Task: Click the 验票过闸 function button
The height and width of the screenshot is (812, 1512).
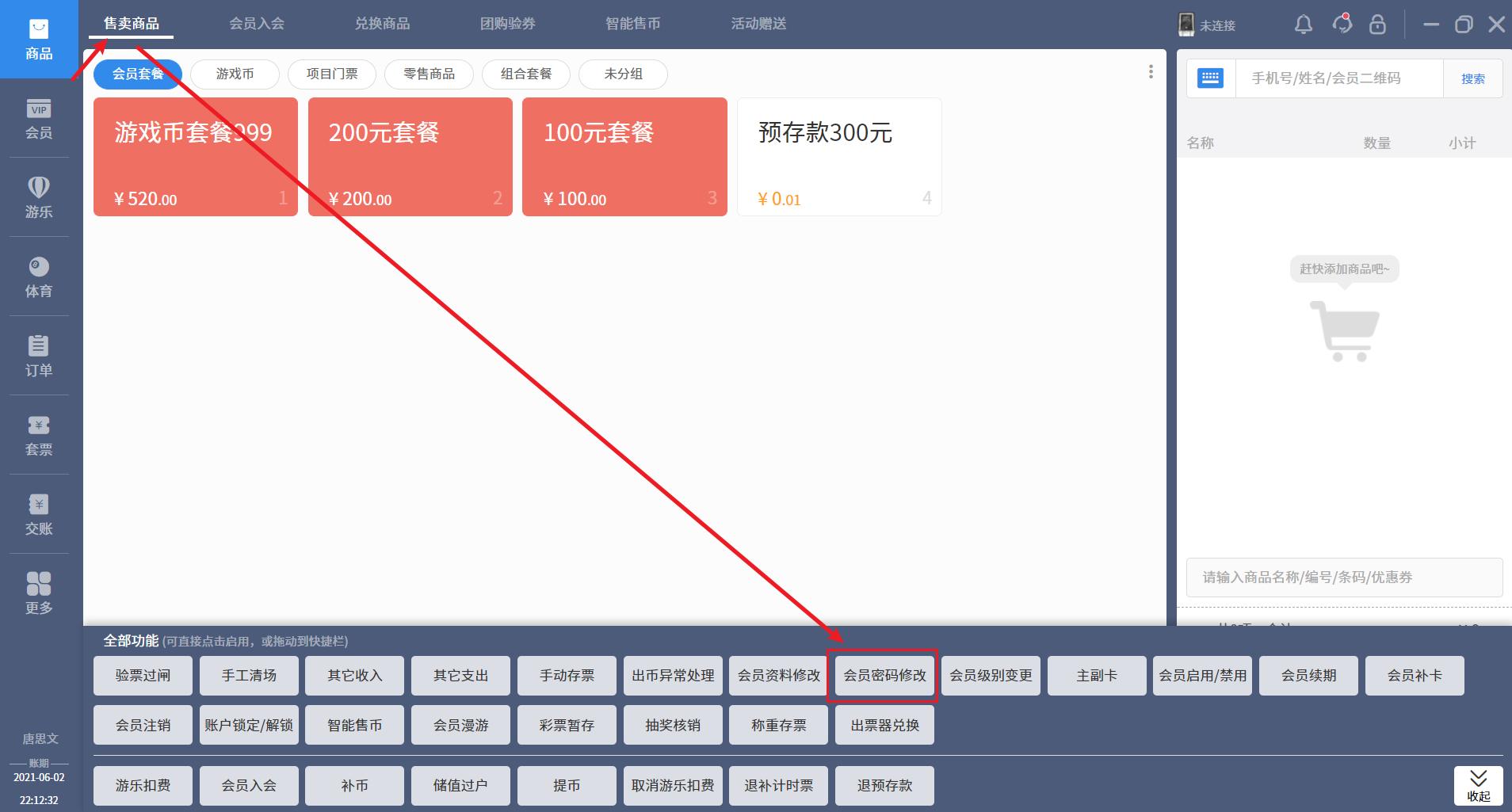Action: pos(143,676)
